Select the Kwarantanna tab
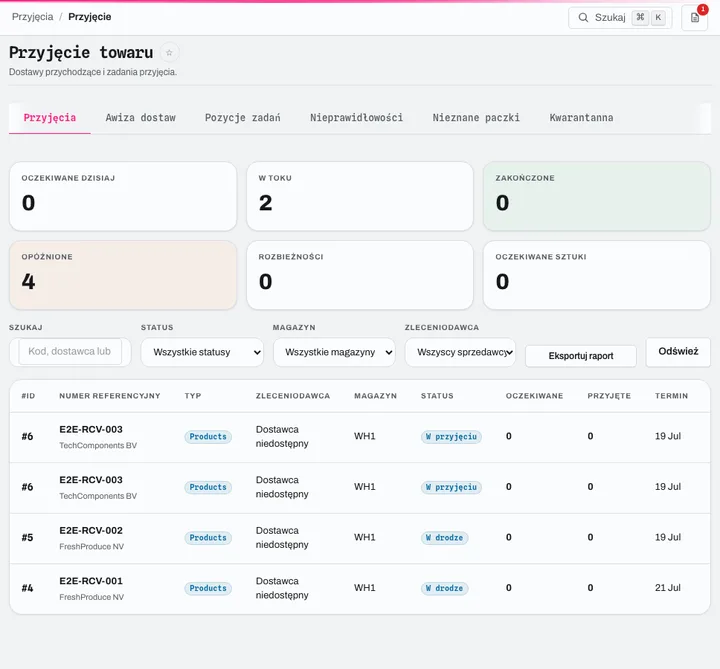 coord(581,118)
